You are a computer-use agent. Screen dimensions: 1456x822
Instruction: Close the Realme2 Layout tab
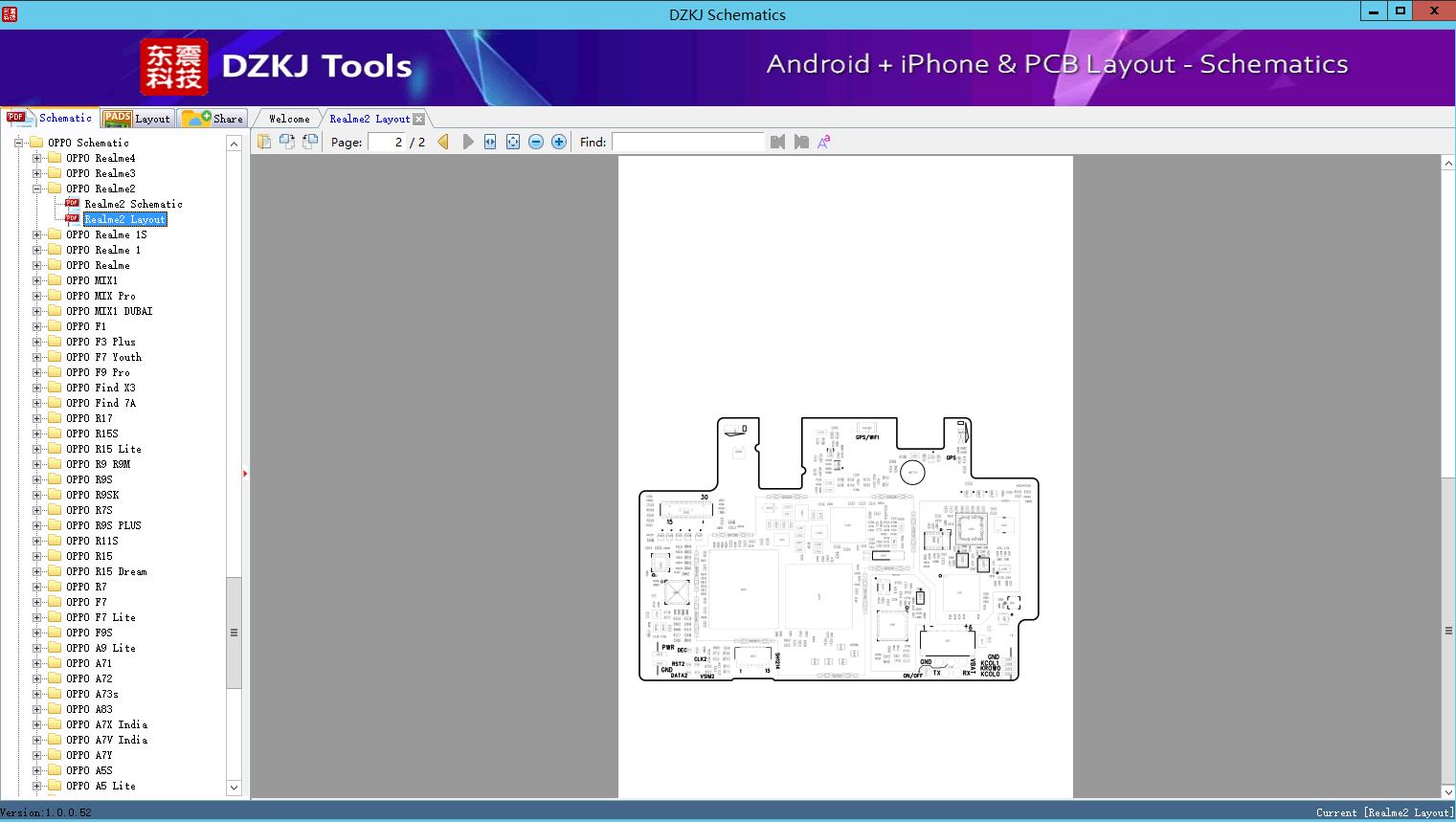click(x=418, y=119)
